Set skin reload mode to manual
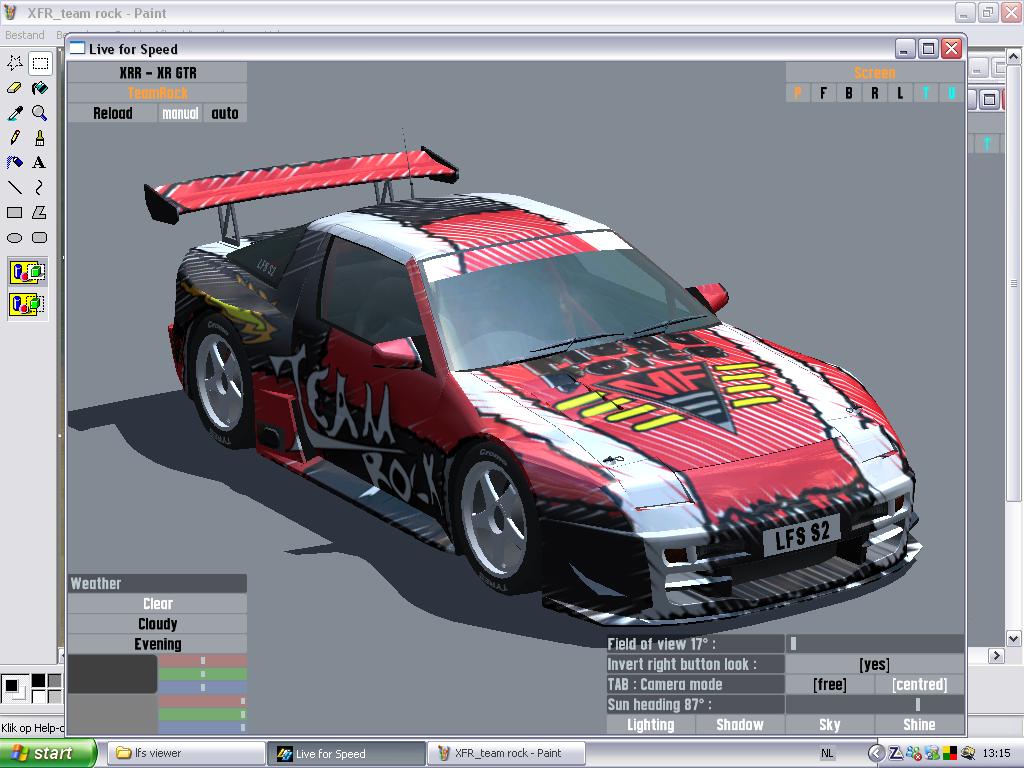The image size is (1024, 768). (180, 113)
